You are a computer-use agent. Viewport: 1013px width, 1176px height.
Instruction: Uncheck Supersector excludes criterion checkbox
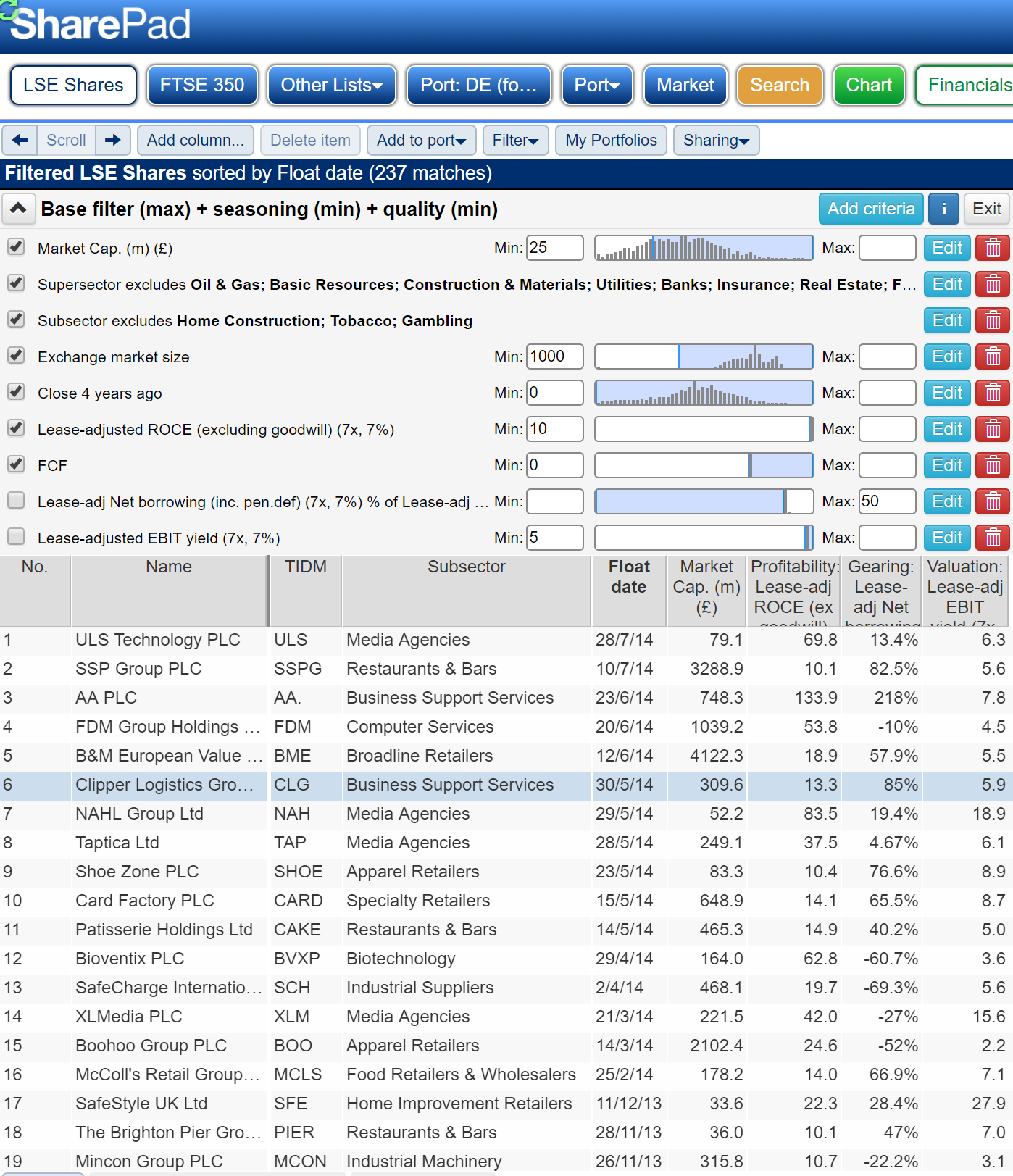16,283
